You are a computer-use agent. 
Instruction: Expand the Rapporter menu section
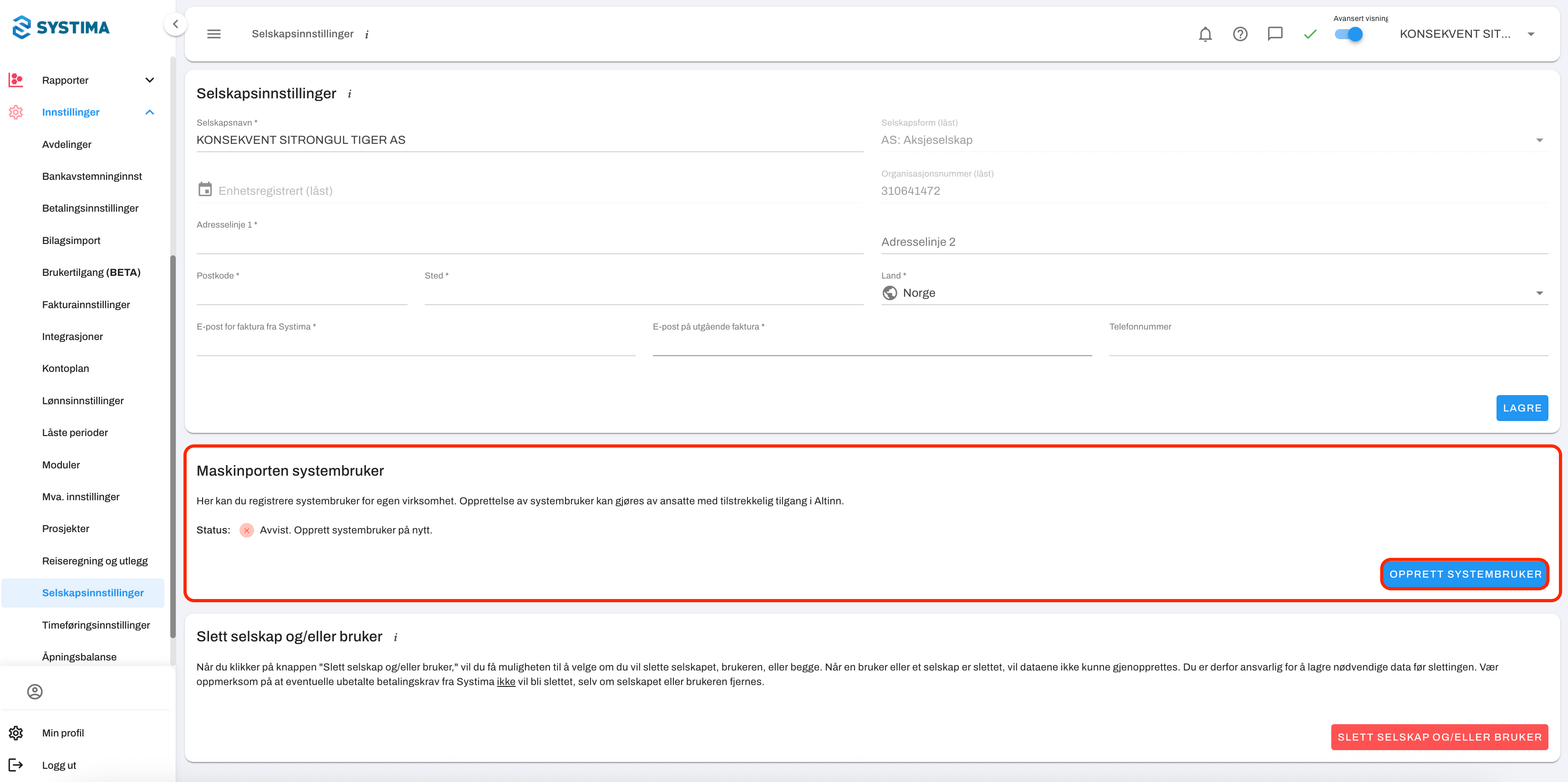tap(150, 80)
